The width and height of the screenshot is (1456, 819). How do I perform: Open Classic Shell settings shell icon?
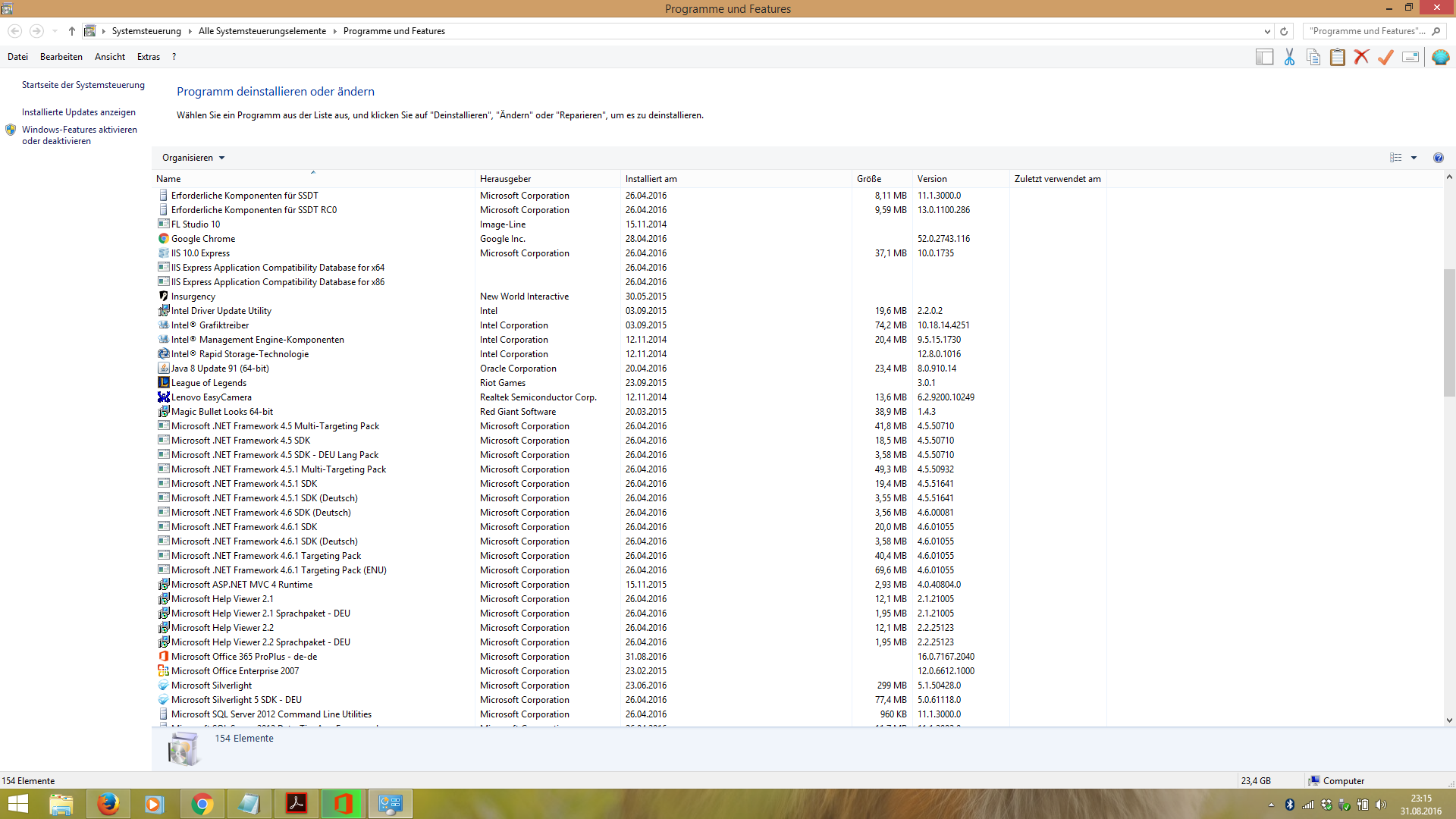pyautogui.click(x=1440, y=57)
